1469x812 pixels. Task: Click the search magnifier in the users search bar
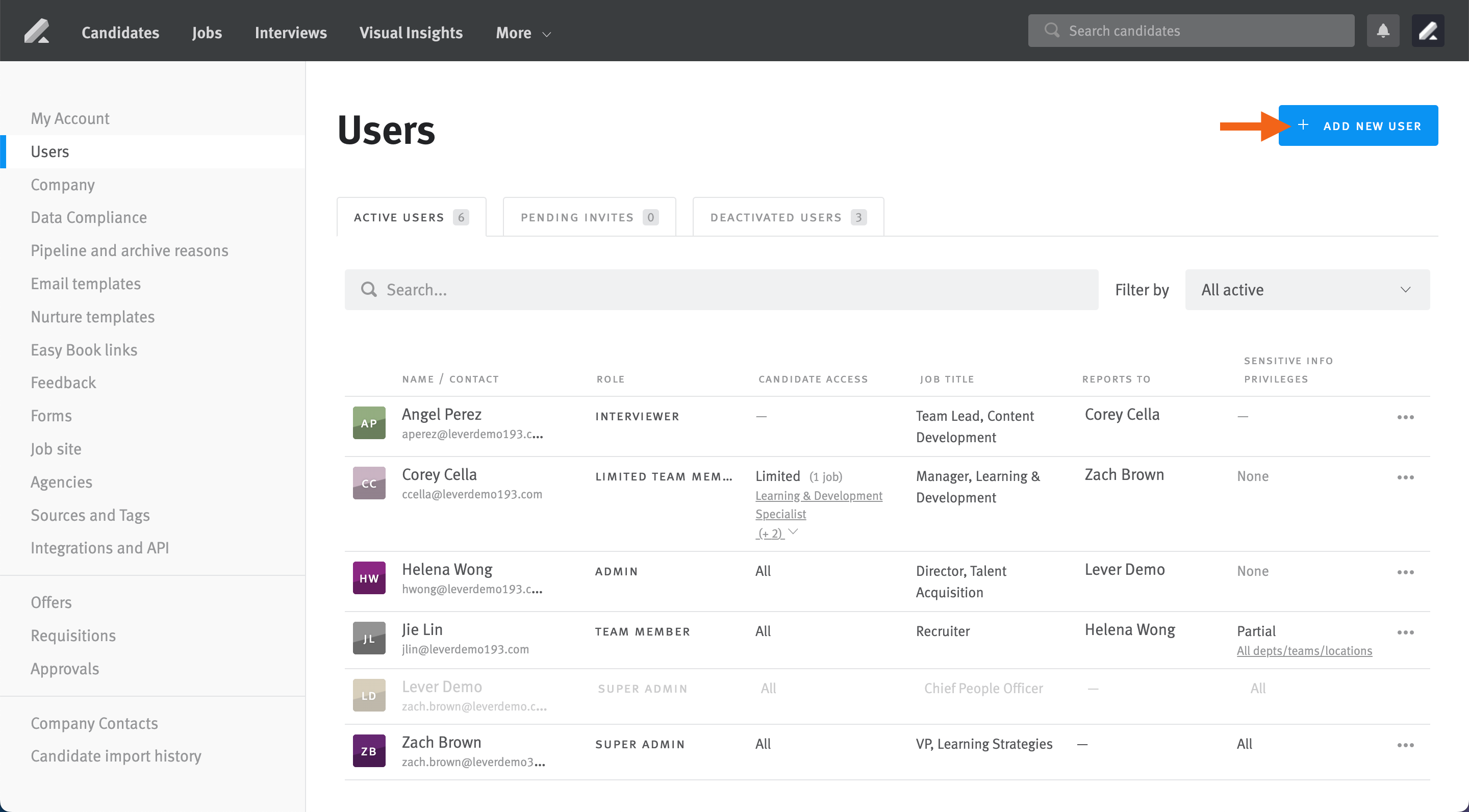click(x=369, y=289)
